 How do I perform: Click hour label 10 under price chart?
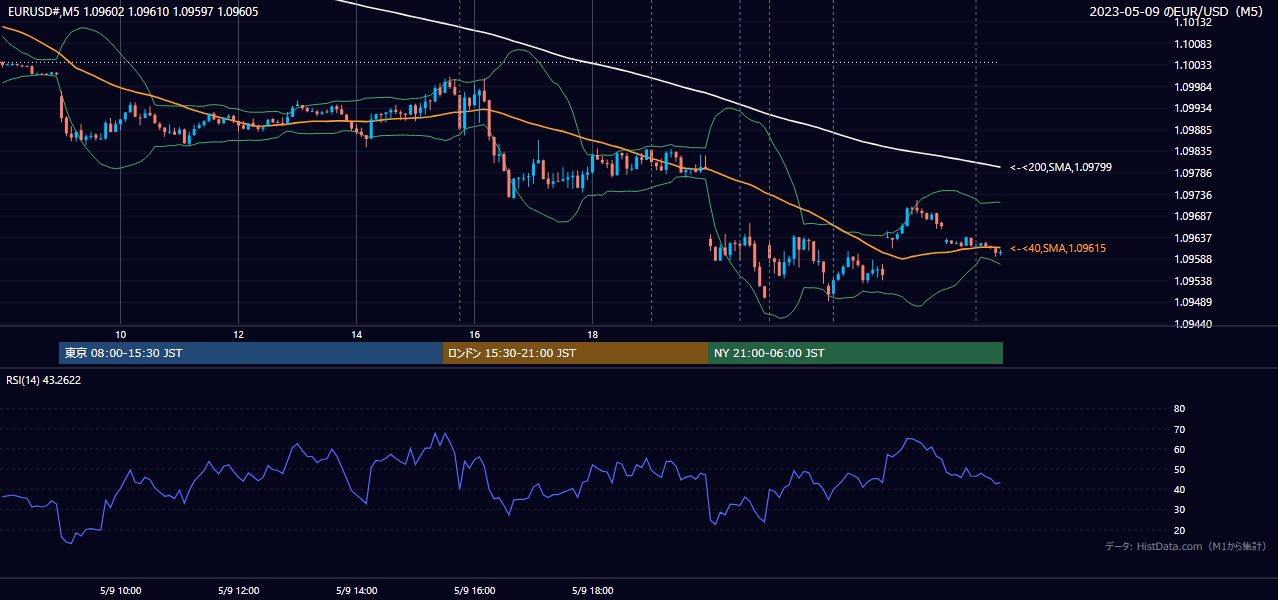click(120, 334)
